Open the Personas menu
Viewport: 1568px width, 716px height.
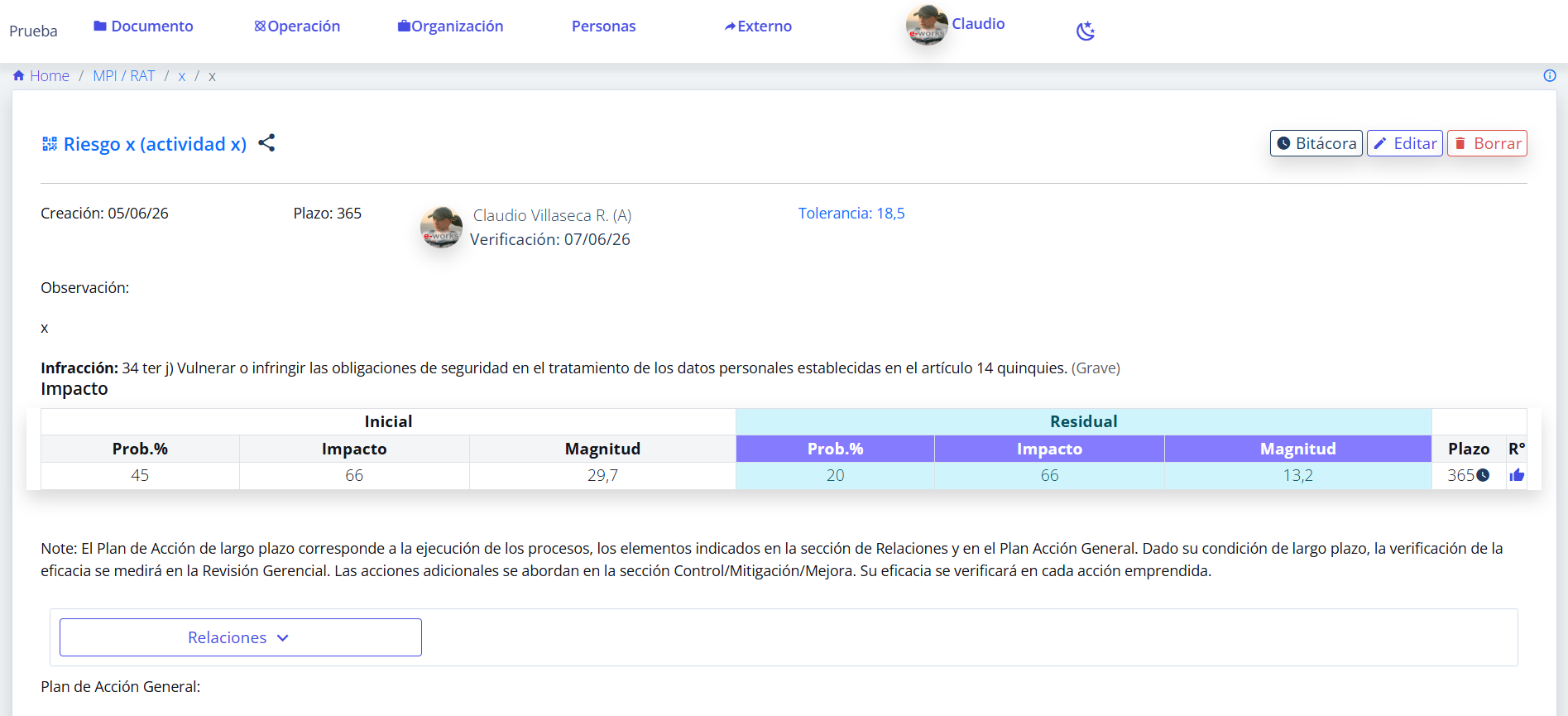(604, 26)
